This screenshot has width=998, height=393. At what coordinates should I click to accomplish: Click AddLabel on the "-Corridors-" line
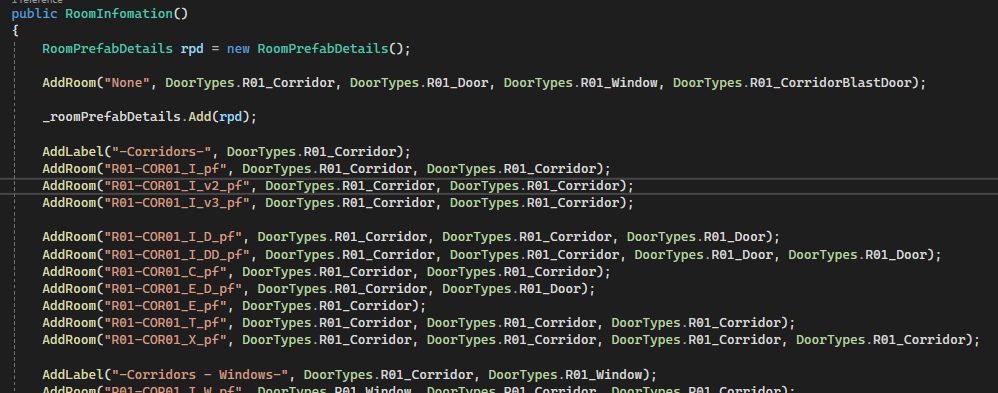[x=73, y=152]
